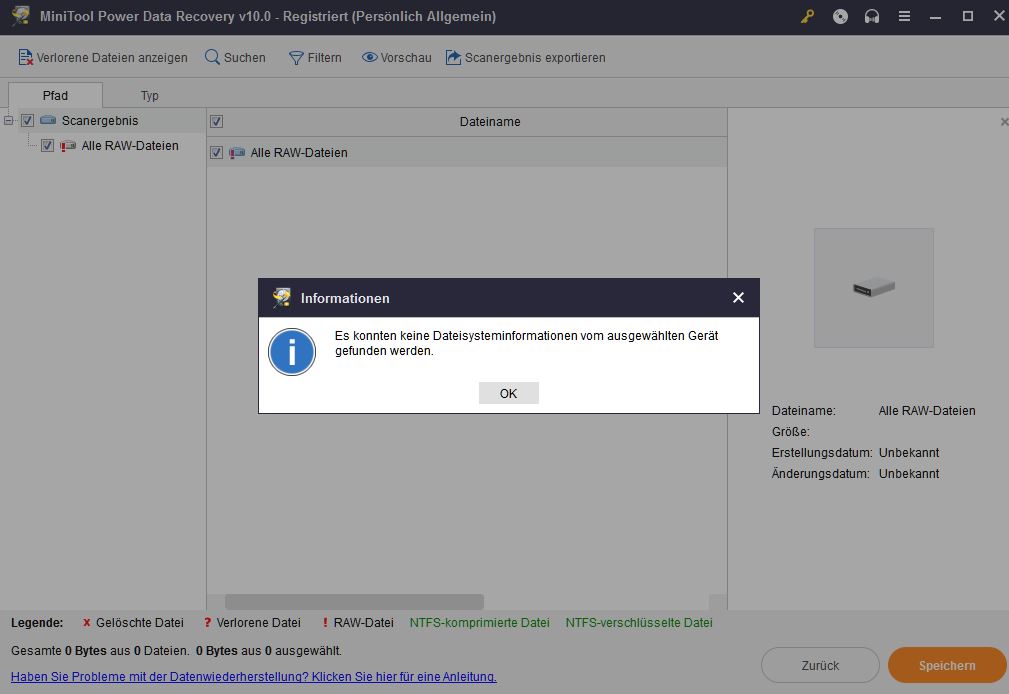Screen dimensions: 1009x694
Task: Click OK in the Informationen dialog
Action: [508, 393]
